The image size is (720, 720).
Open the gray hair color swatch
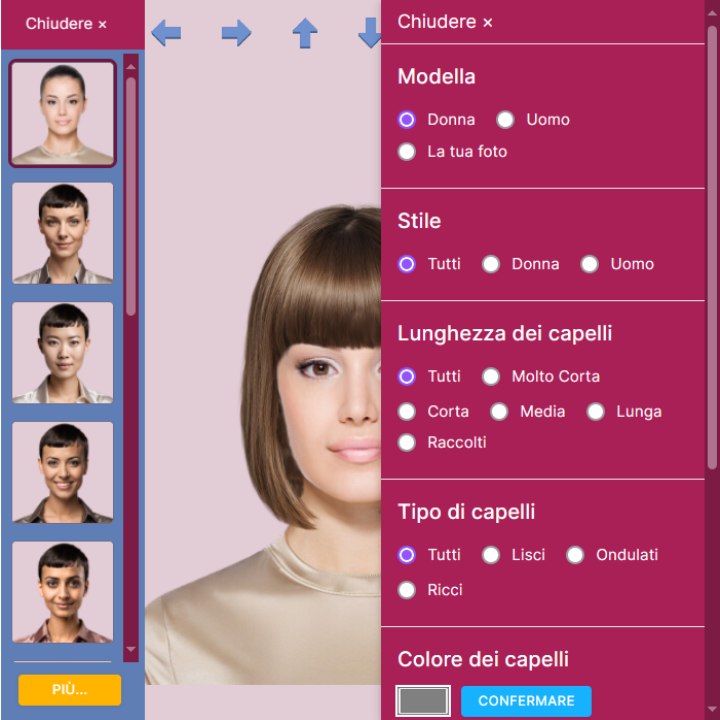(423, 701)
